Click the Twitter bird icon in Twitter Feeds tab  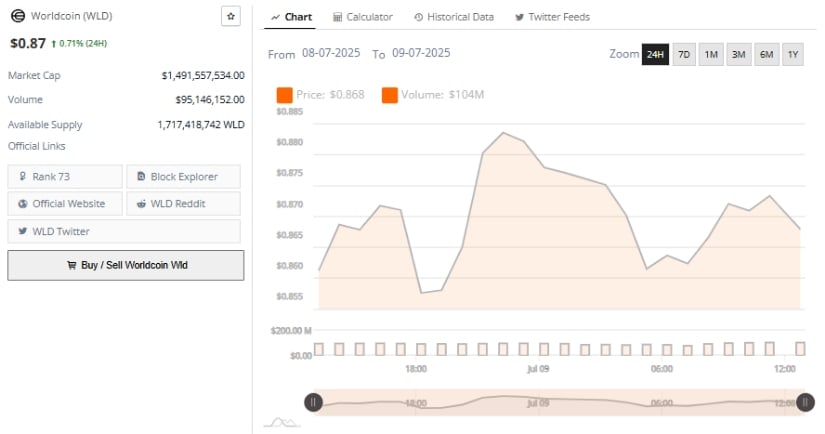(x=519, y=17)
